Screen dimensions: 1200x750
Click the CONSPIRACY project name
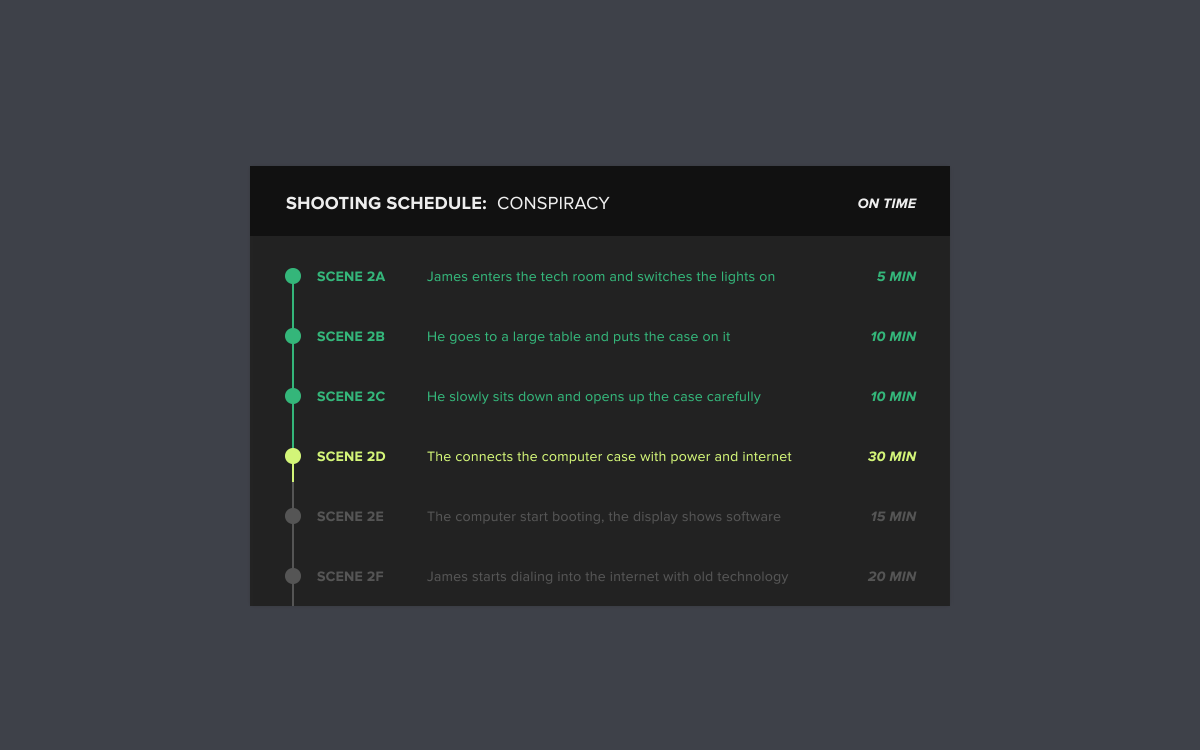553,203
